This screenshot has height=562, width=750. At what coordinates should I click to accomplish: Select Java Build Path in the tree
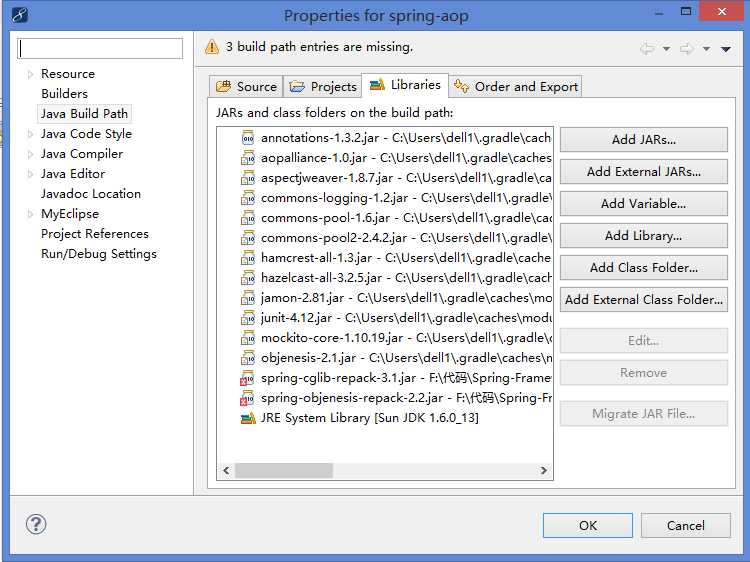84,114
